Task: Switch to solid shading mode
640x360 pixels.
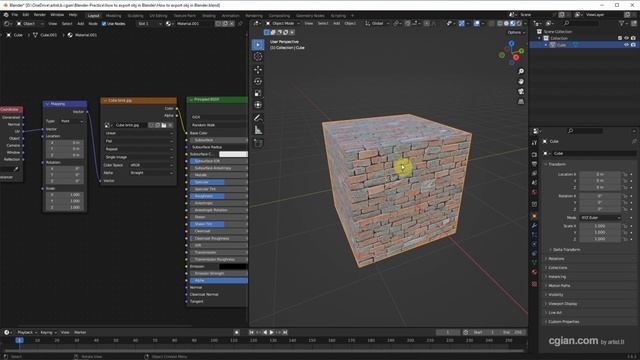Action: tap(506, 24)
